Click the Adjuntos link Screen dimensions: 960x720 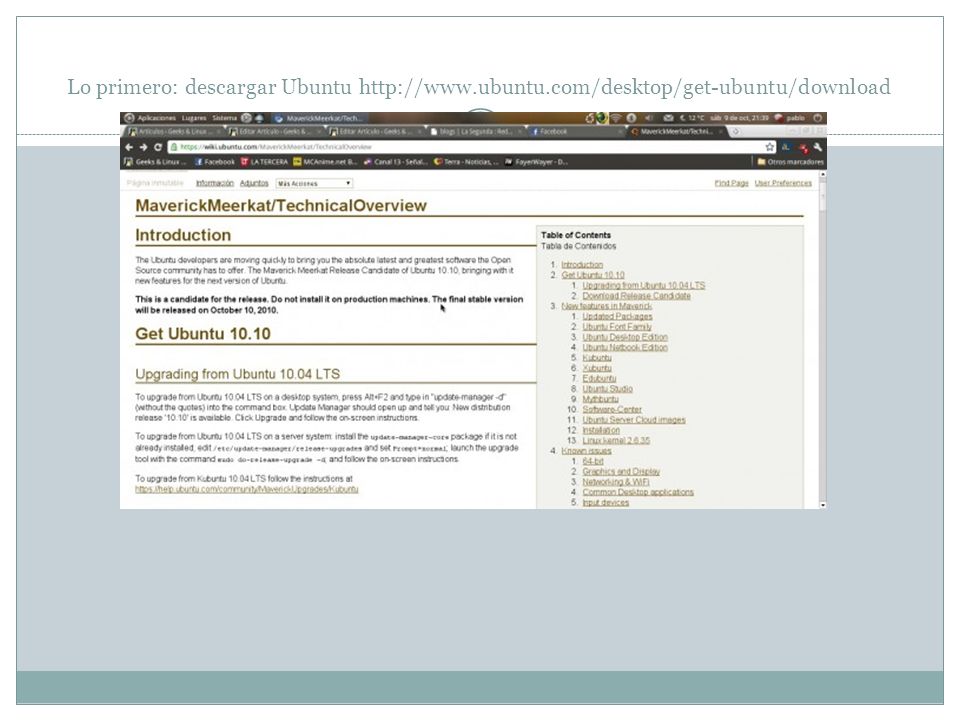[x=254, y=183]
